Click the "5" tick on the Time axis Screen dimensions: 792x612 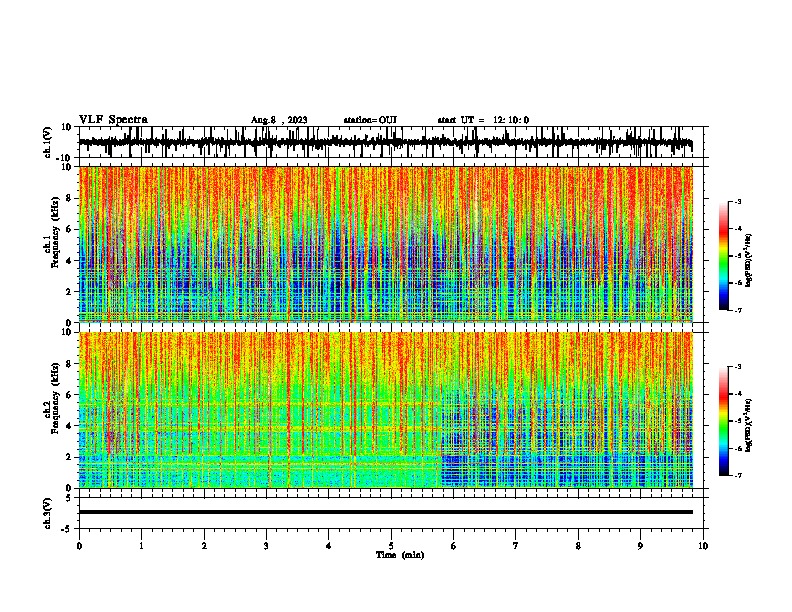coord(391,546)
